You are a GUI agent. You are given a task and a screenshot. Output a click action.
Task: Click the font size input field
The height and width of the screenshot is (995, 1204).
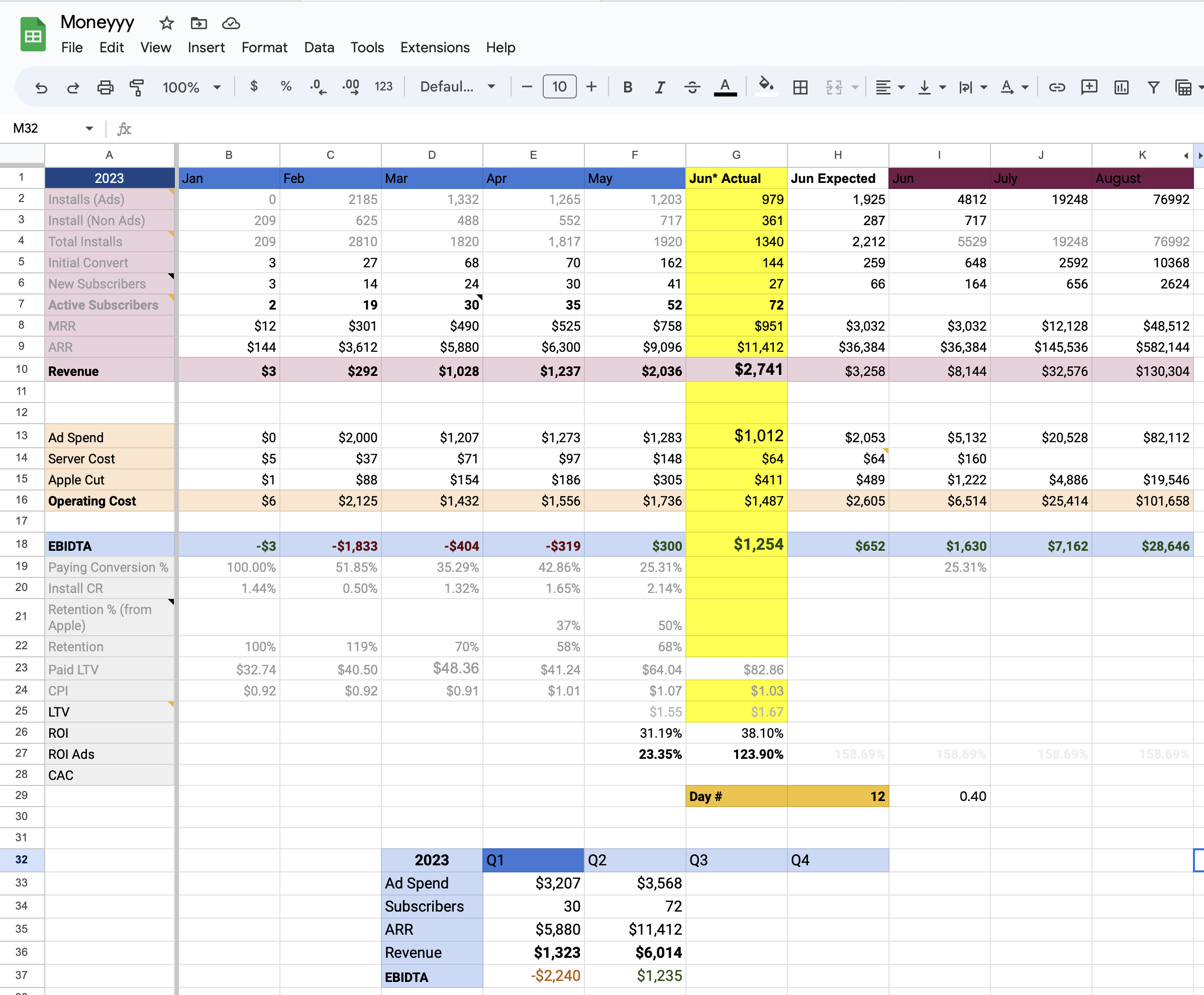click(559, 86)
